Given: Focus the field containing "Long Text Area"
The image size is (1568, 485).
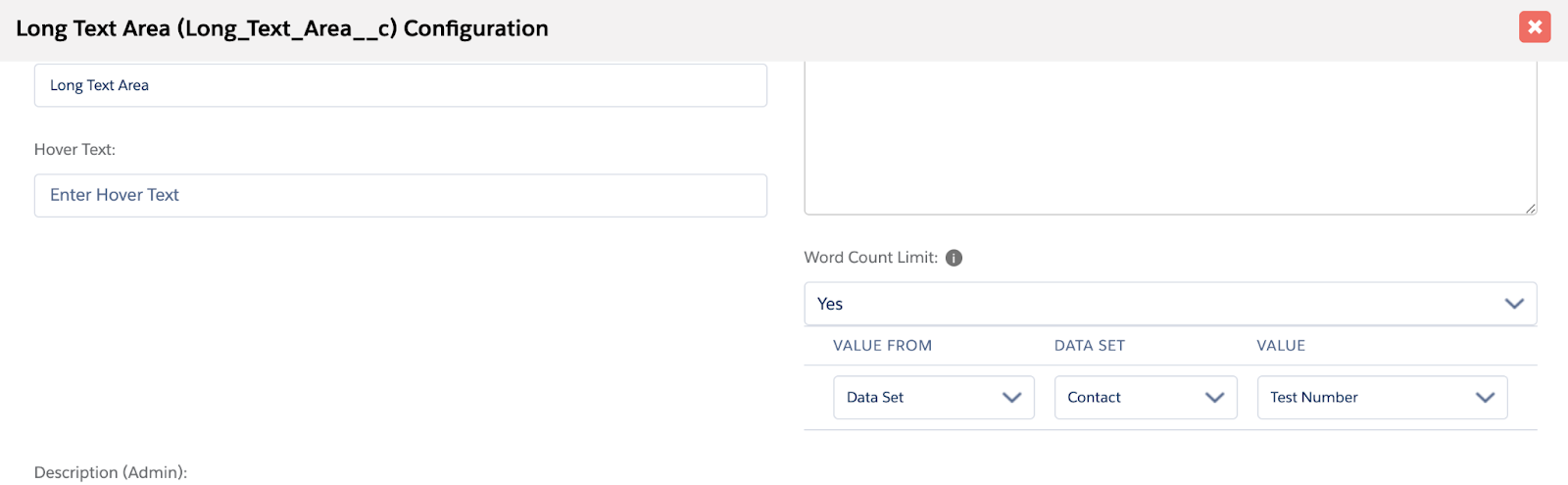Looking at the screenshot, I should tap(400, 85).
